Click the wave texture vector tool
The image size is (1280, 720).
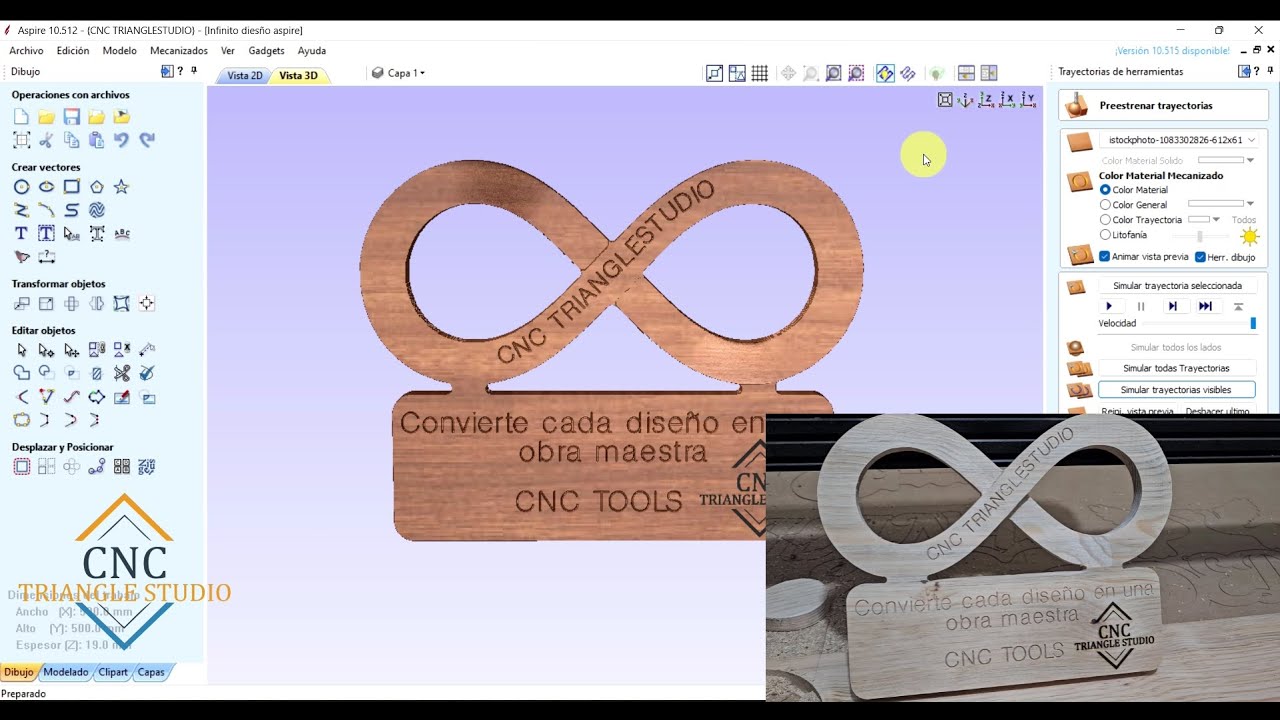point(97,210)
